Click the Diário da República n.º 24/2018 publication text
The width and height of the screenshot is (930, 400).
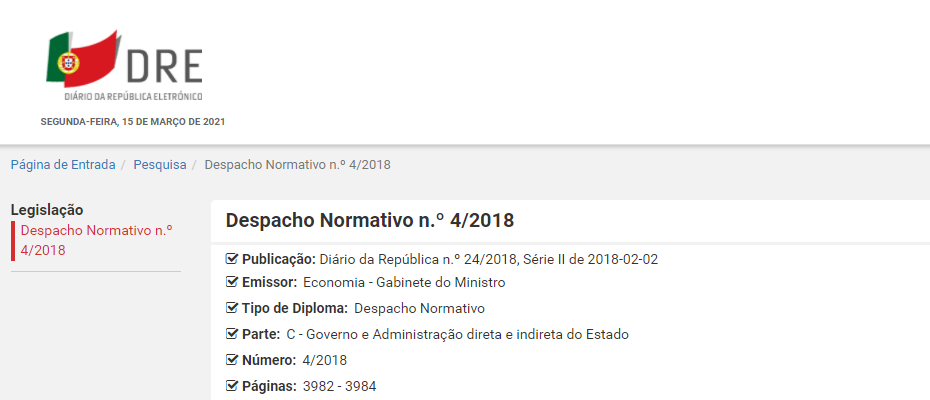[x=488, y=259]
